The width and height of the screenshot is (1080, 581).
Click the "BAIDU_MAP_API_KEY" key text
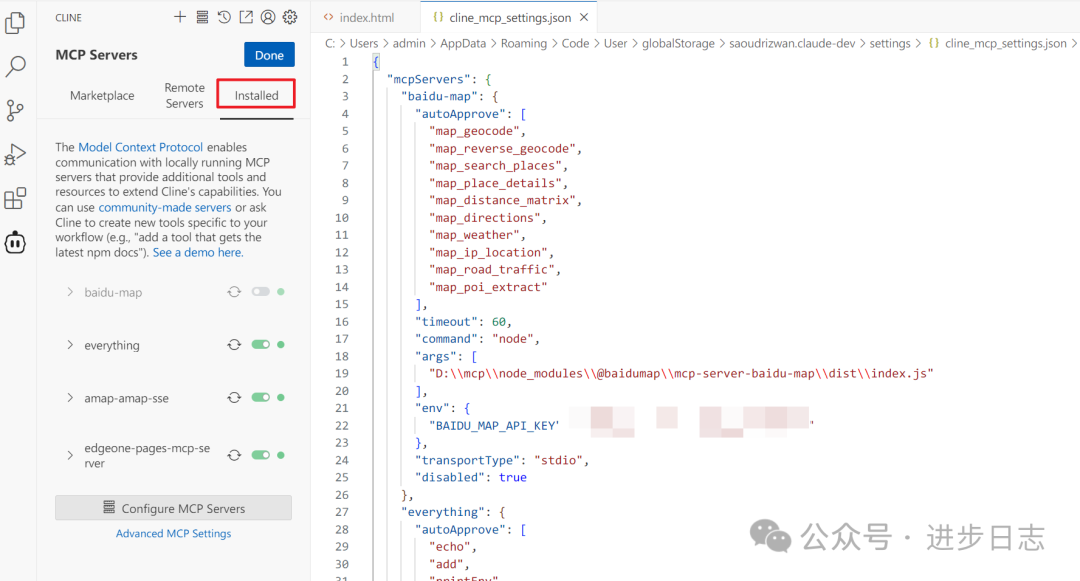click(495, 425)
